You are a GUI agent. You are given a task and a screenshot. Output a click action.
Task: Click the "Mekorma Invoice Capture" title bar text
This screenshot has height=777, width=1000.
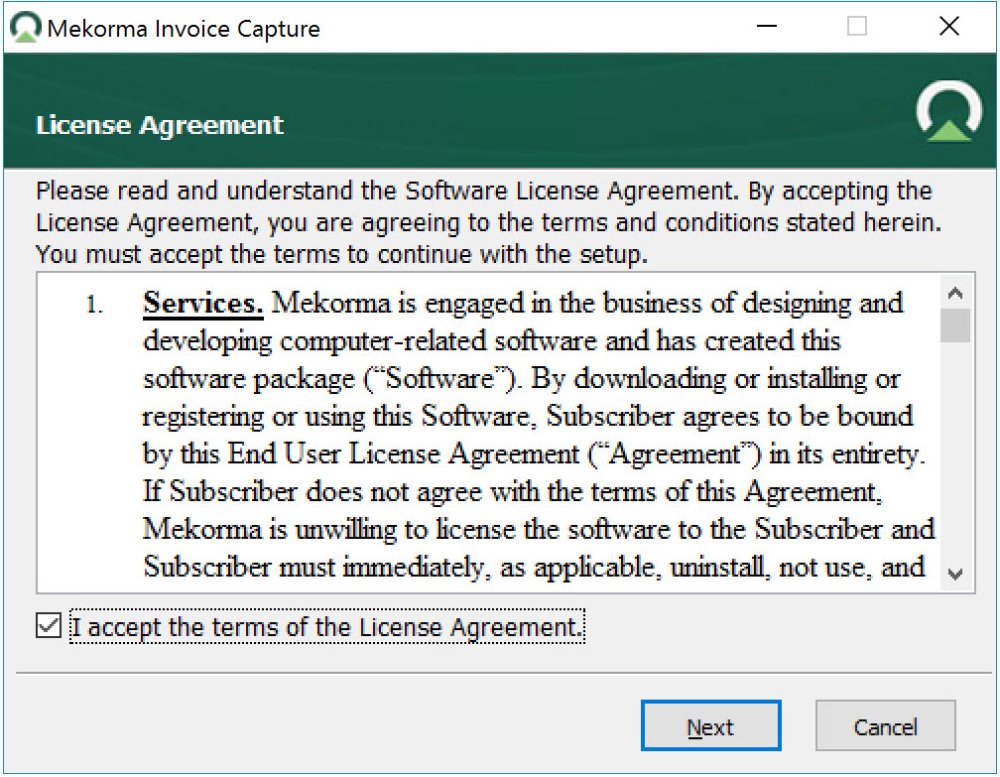[x=183, y=28]
